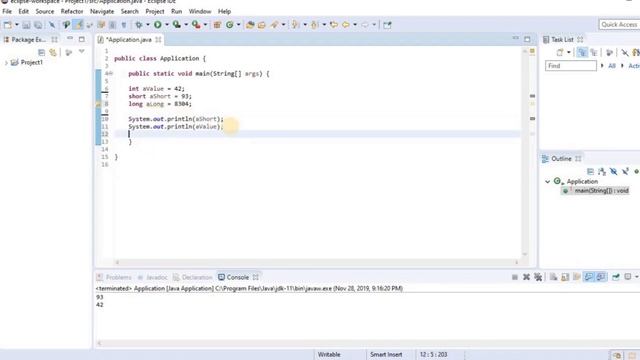Screen dimensions: 640x360
Task: Click the Coverage run icon
Action: [x=177, y=25]
